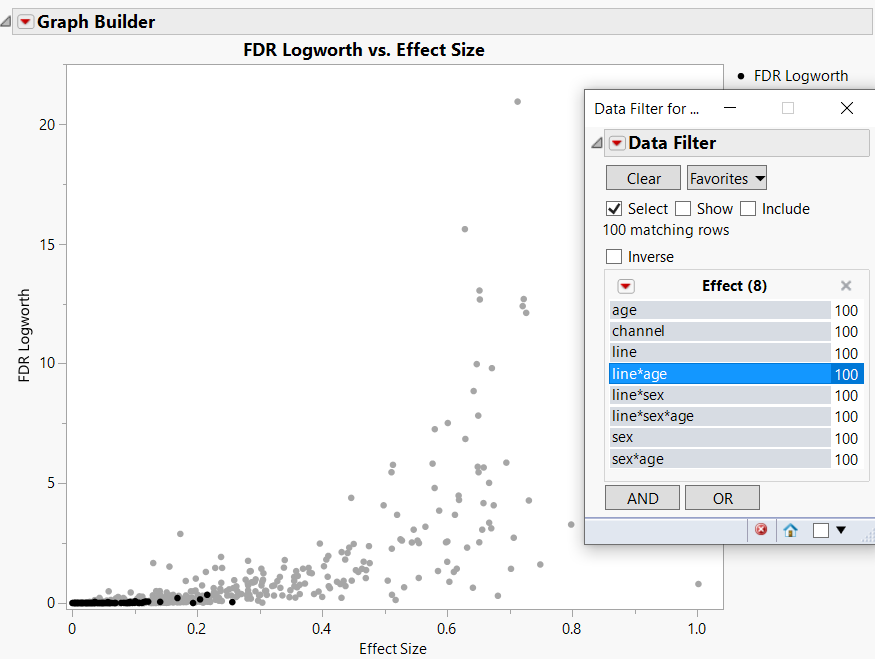This screenshot has width=875, height=659.
Task: Click the OR button
Action: click(722, 497)
